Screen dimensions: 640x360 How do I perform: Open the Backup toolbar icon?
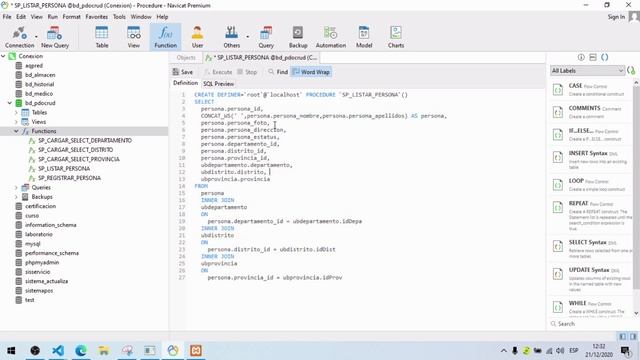point(298,37)
